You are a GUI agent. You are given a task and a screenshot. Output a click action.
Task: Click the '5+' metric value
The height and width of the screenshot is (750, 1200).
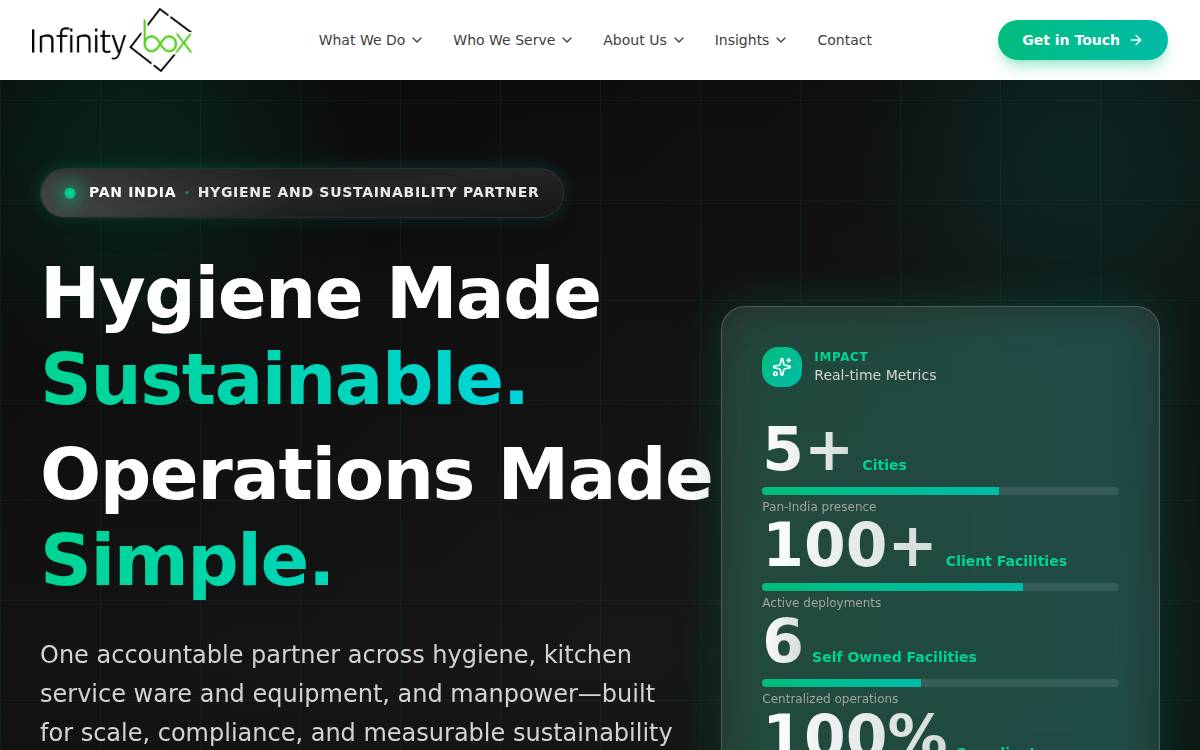pos(807,450)
